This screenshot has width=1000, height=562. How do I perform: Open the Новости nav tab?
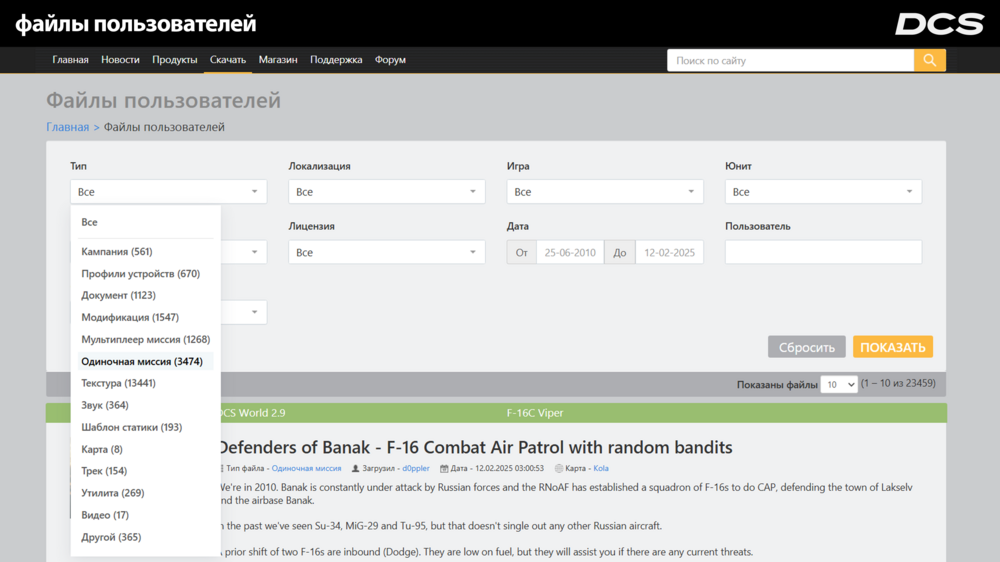click(120, 60)
